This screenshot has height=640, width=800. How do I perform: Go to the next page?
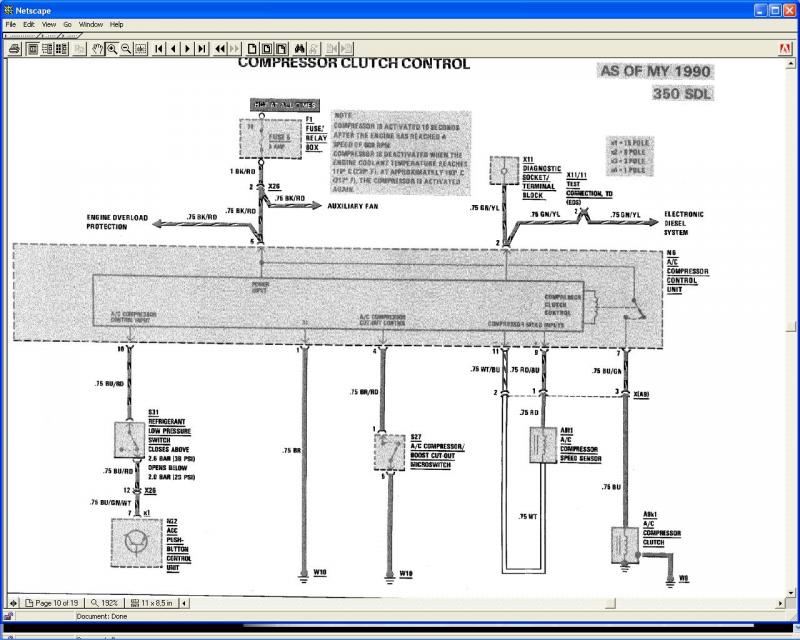pos(187,49)
